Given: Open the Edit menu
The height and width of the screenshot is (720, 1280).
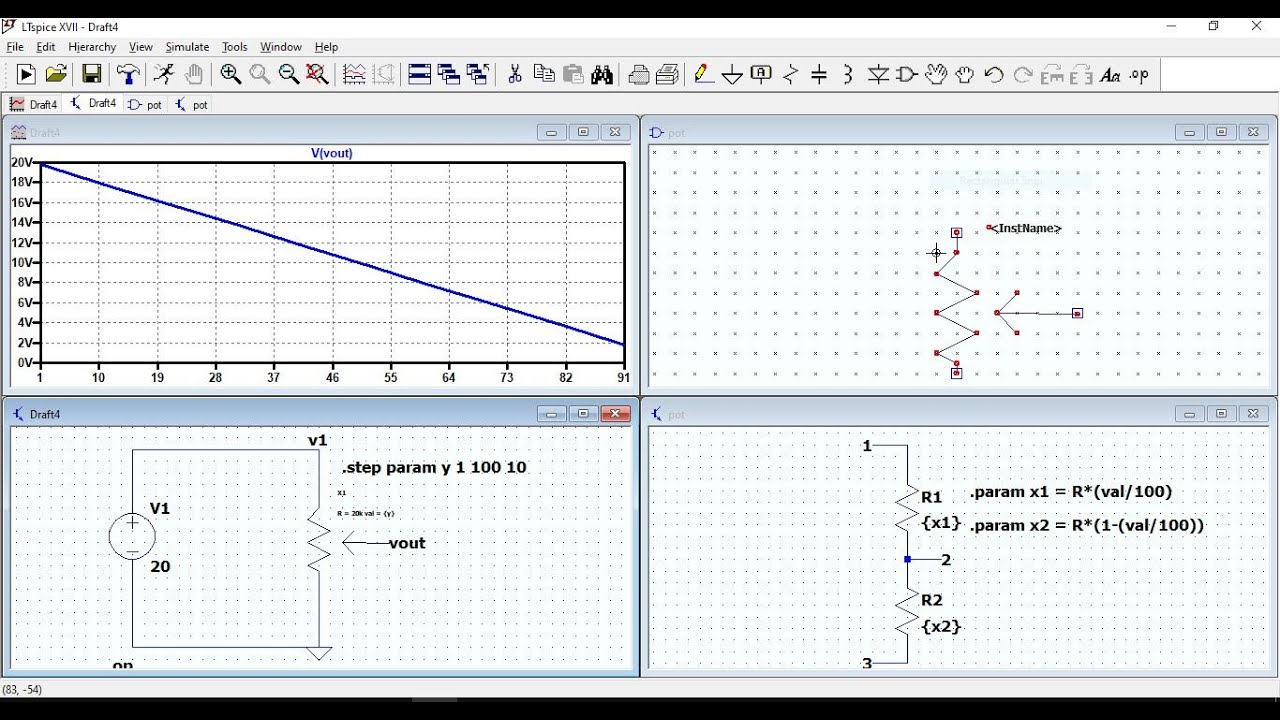Looking at the screenshot, I should [46, 47].
